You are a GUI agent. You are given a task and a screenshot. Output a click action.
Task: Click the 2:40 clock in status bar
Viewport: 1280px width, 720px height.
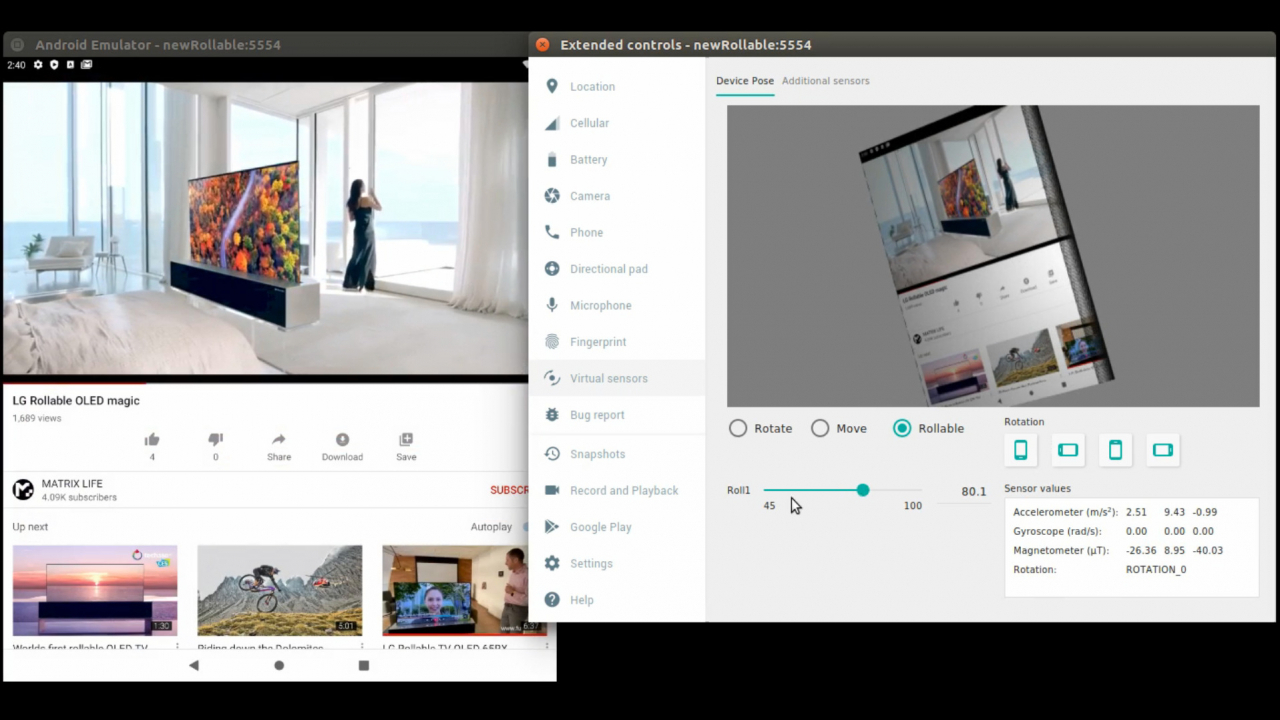(x=16, y=65)
